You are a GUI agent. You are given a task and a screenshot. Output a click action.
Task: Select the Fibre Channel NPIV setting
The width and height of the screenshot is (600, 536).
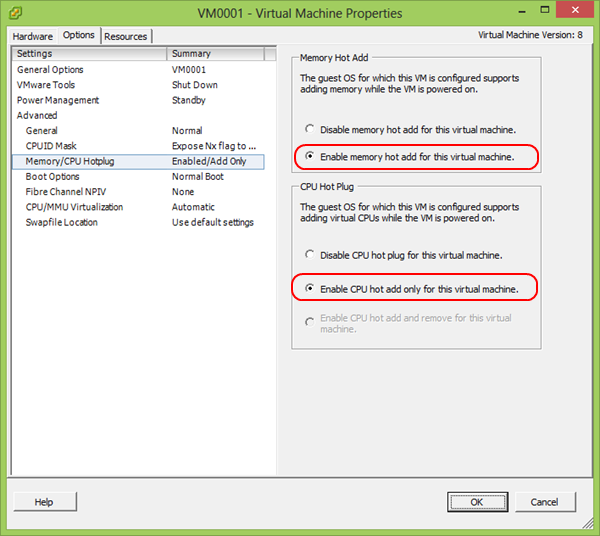pyautogui.click(x=63, y=192)
